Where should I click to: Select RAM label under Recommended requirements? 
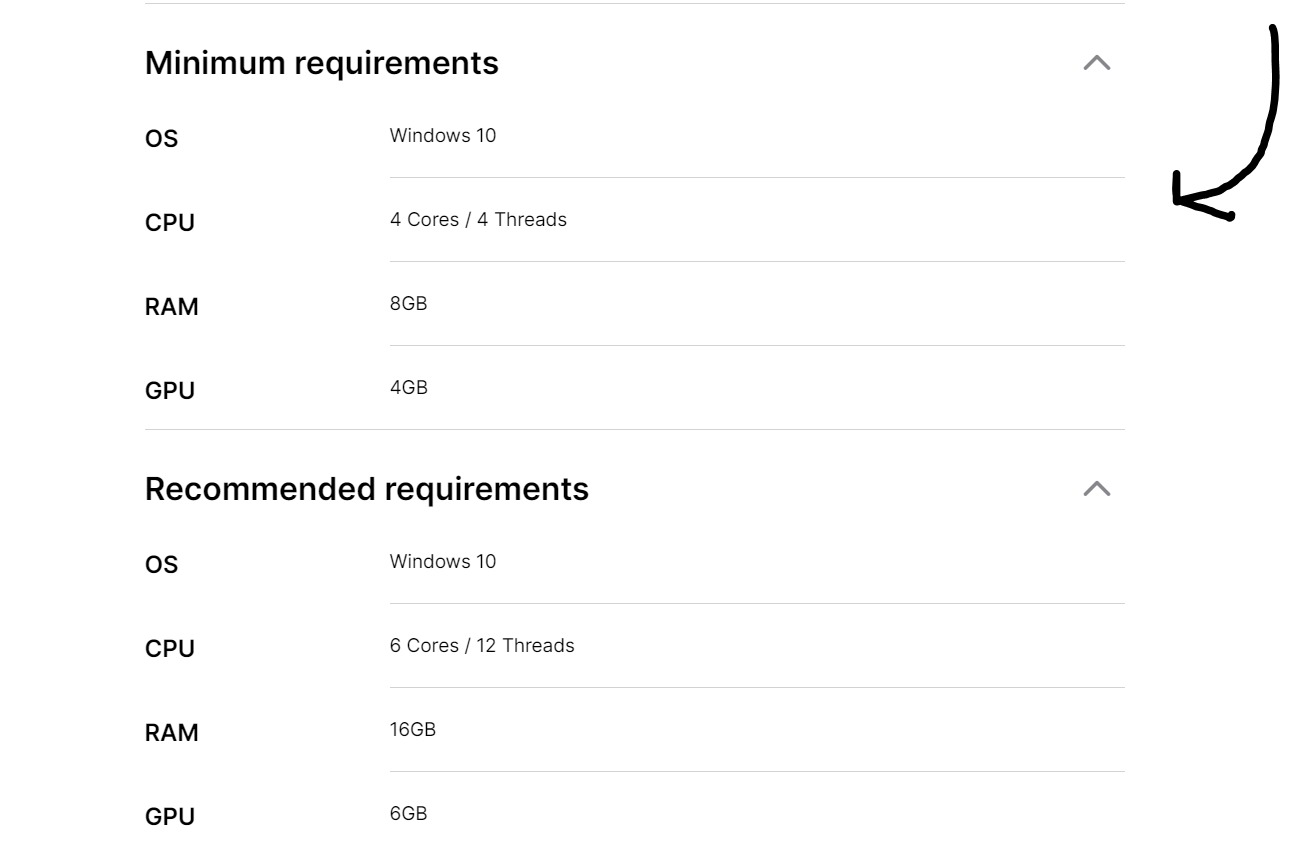pos(171,732)
